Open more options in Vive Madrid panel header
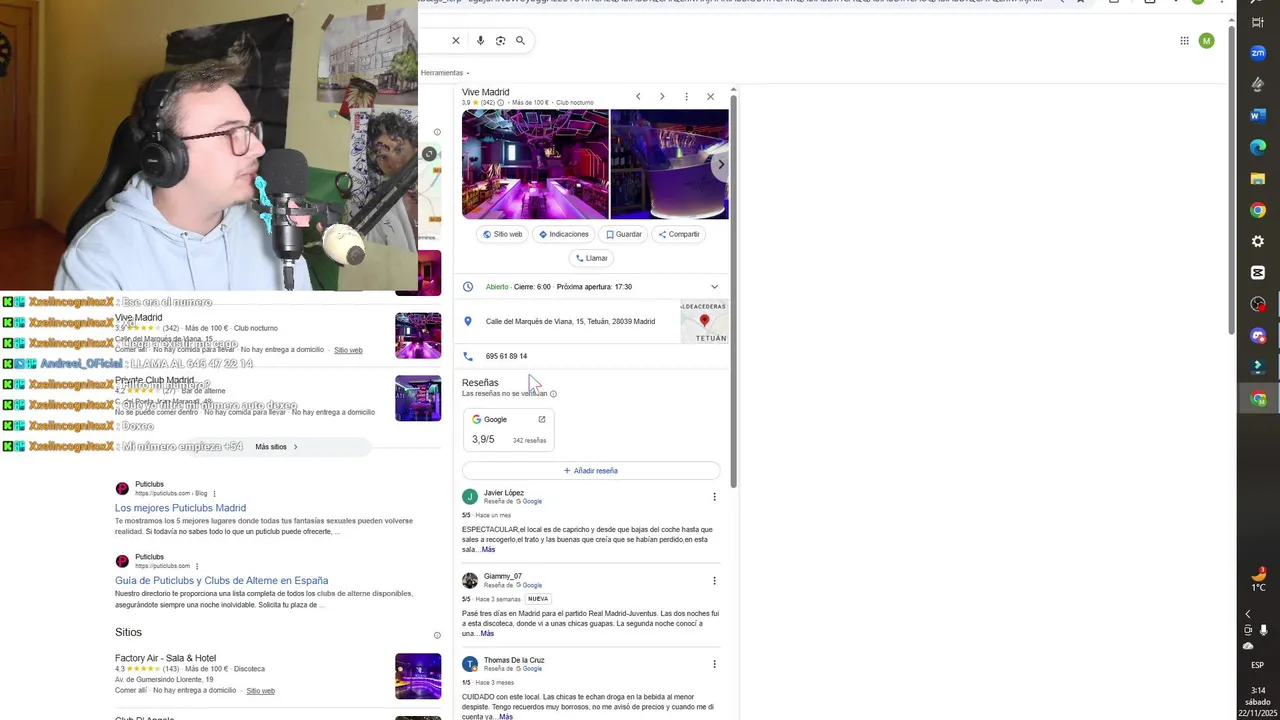Viewport: 1280px width, 720px height. click(x=686, y=97)
